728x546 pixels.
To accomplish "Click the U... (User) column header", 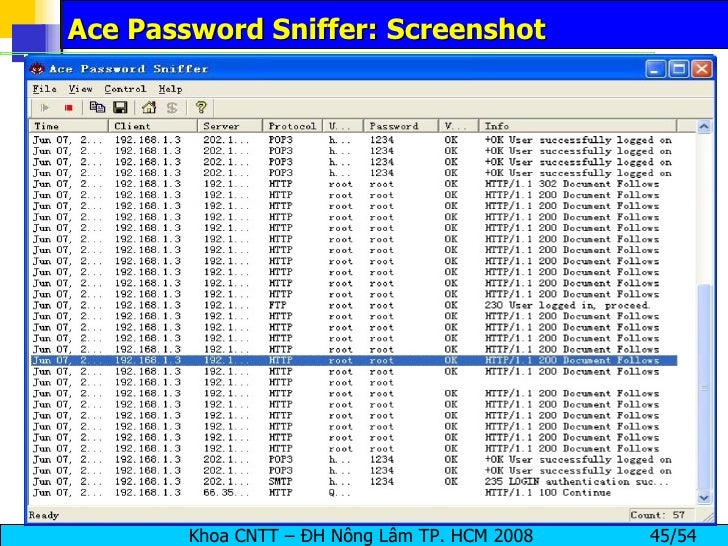I will (344, 126).
